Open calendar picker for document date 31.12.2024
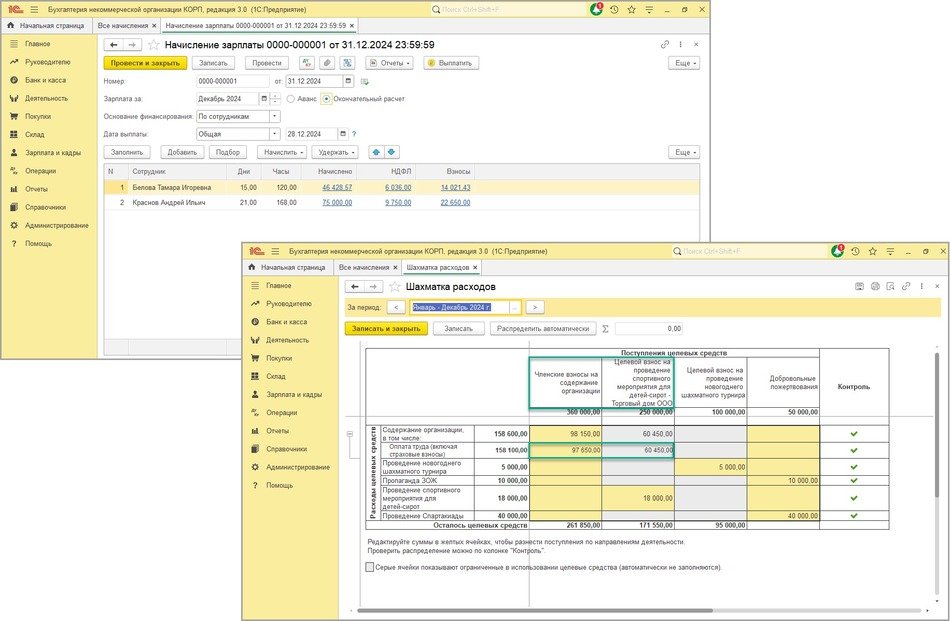Viewport: 950px width, 621px height. click(348, 81)
